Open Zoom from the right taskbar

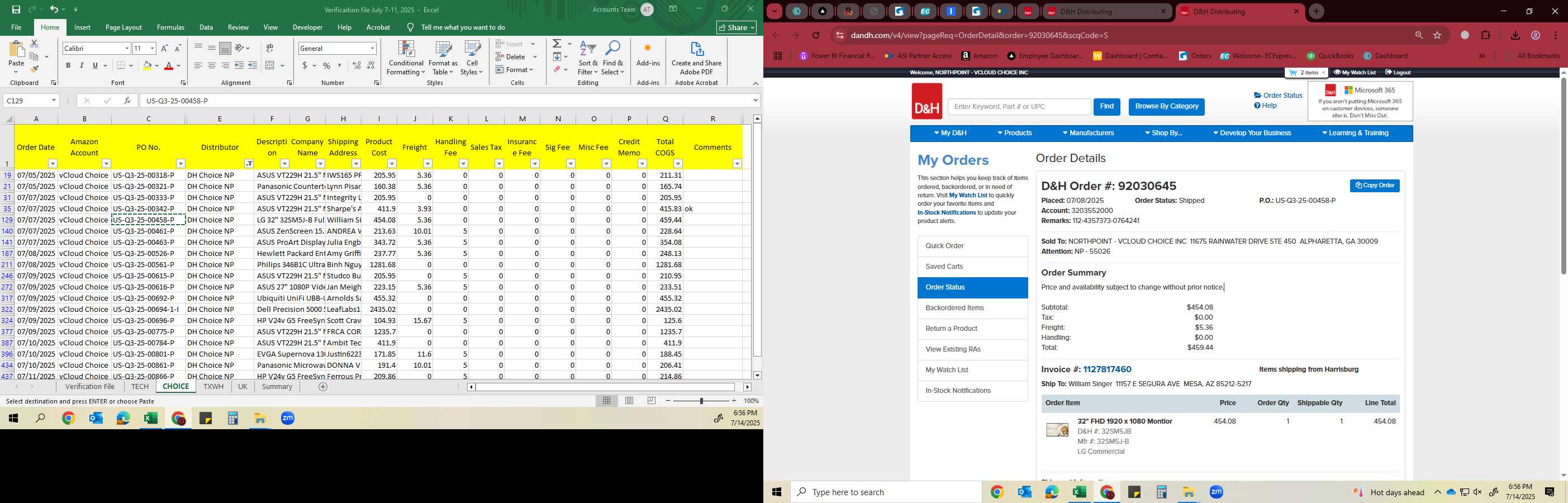click(1216, 492)
